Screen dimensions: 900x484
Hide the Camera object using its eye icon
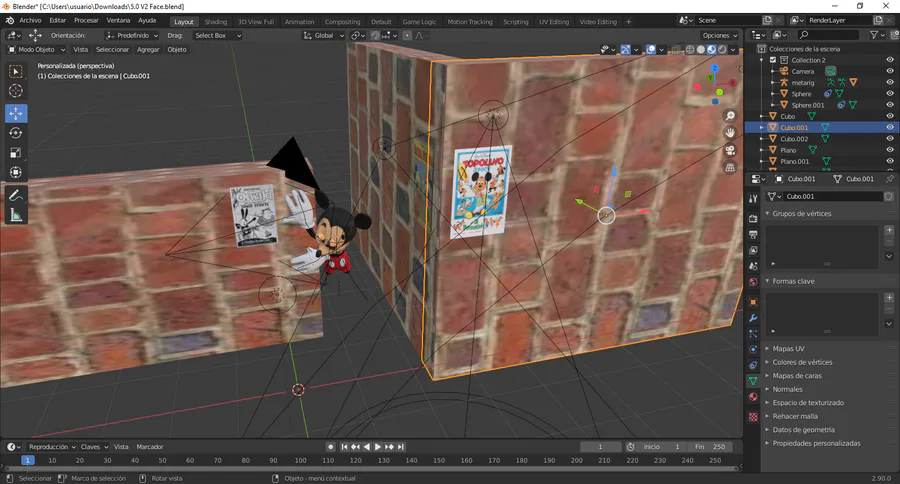[890, 71]
